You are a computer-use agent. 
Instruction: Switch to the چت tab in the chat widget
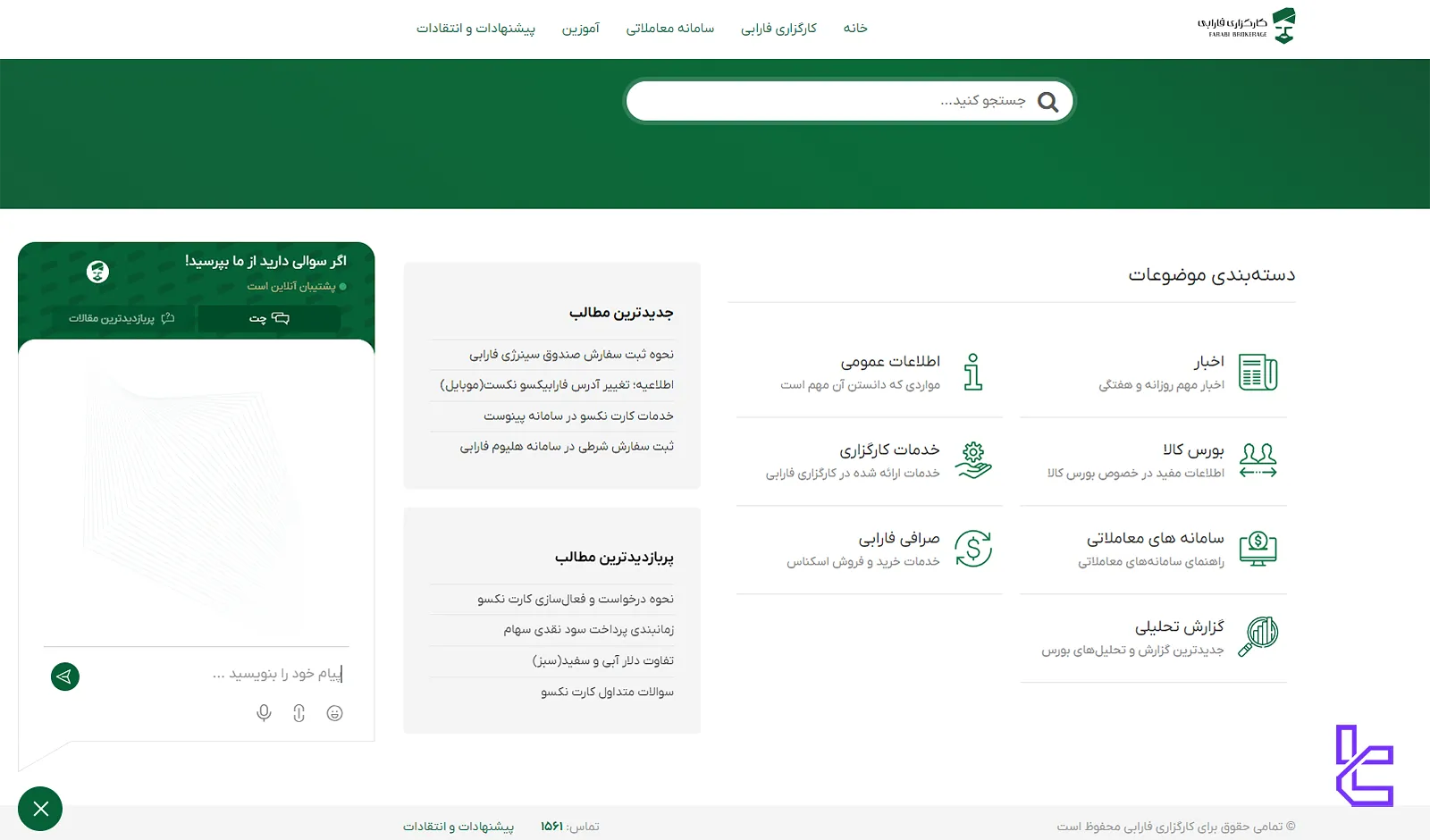[x=268, y=318]
